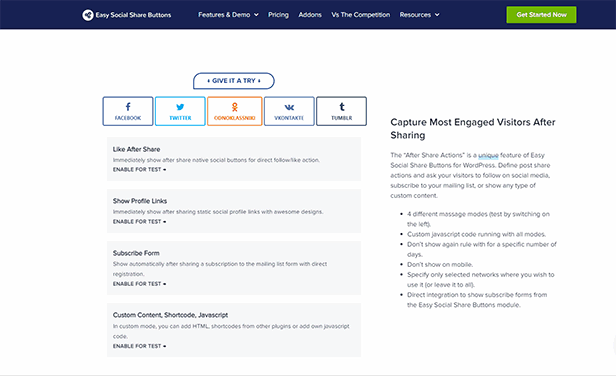
Task: Expand the Resources dropdown menu
Action: tap(419, 15)
